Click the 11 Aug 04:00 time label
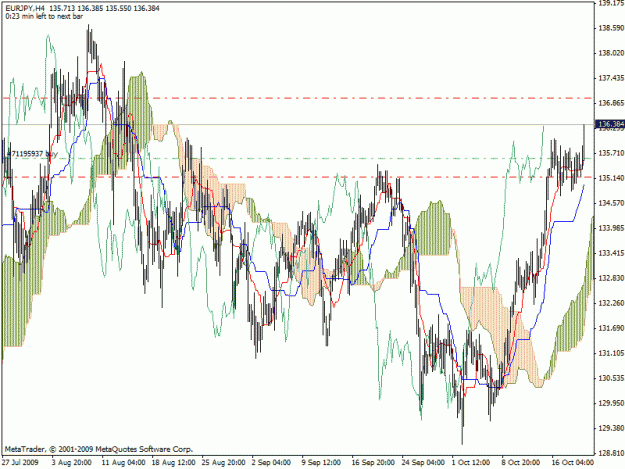625x469 pixels. 124,463
